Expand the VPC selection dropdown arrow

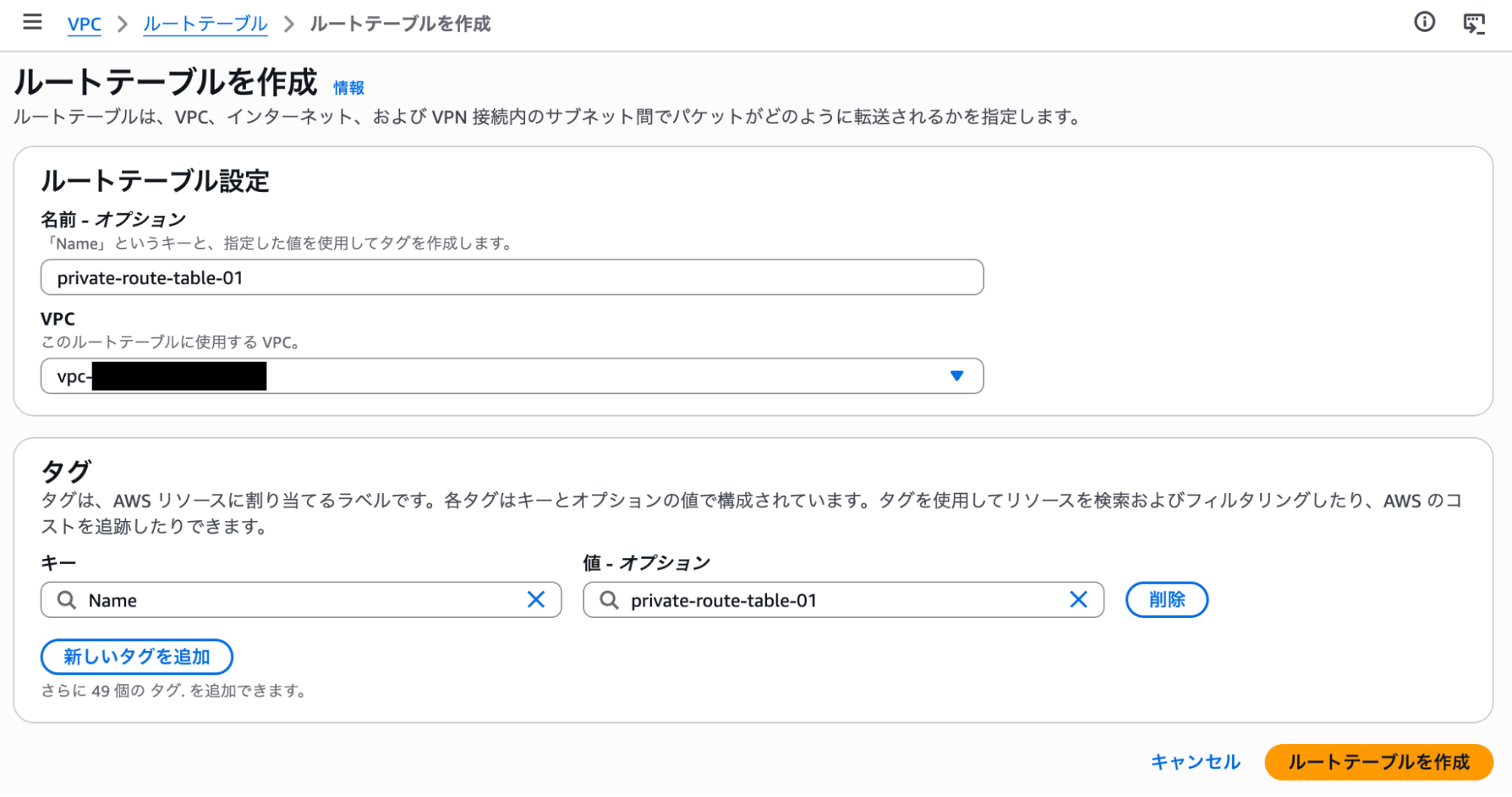956,376
